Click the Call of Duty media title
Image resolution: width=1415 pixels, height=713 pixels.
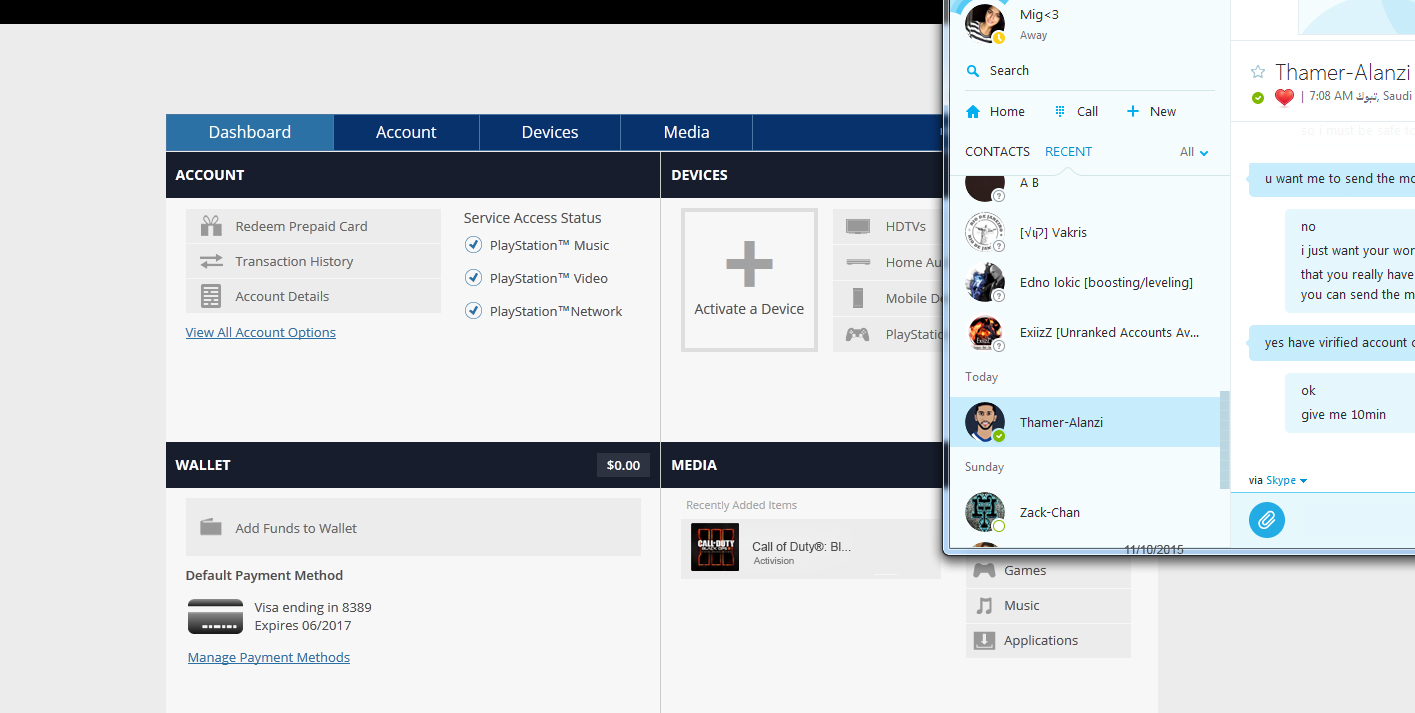coord(801,547)
